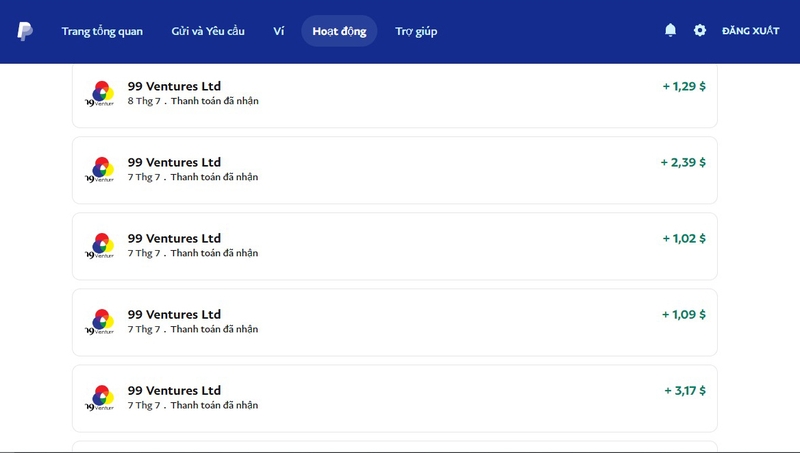800x453 pixels.
Task: Click '7 Thg 7' status text on + 3,17 $ row
Action: 193,405
